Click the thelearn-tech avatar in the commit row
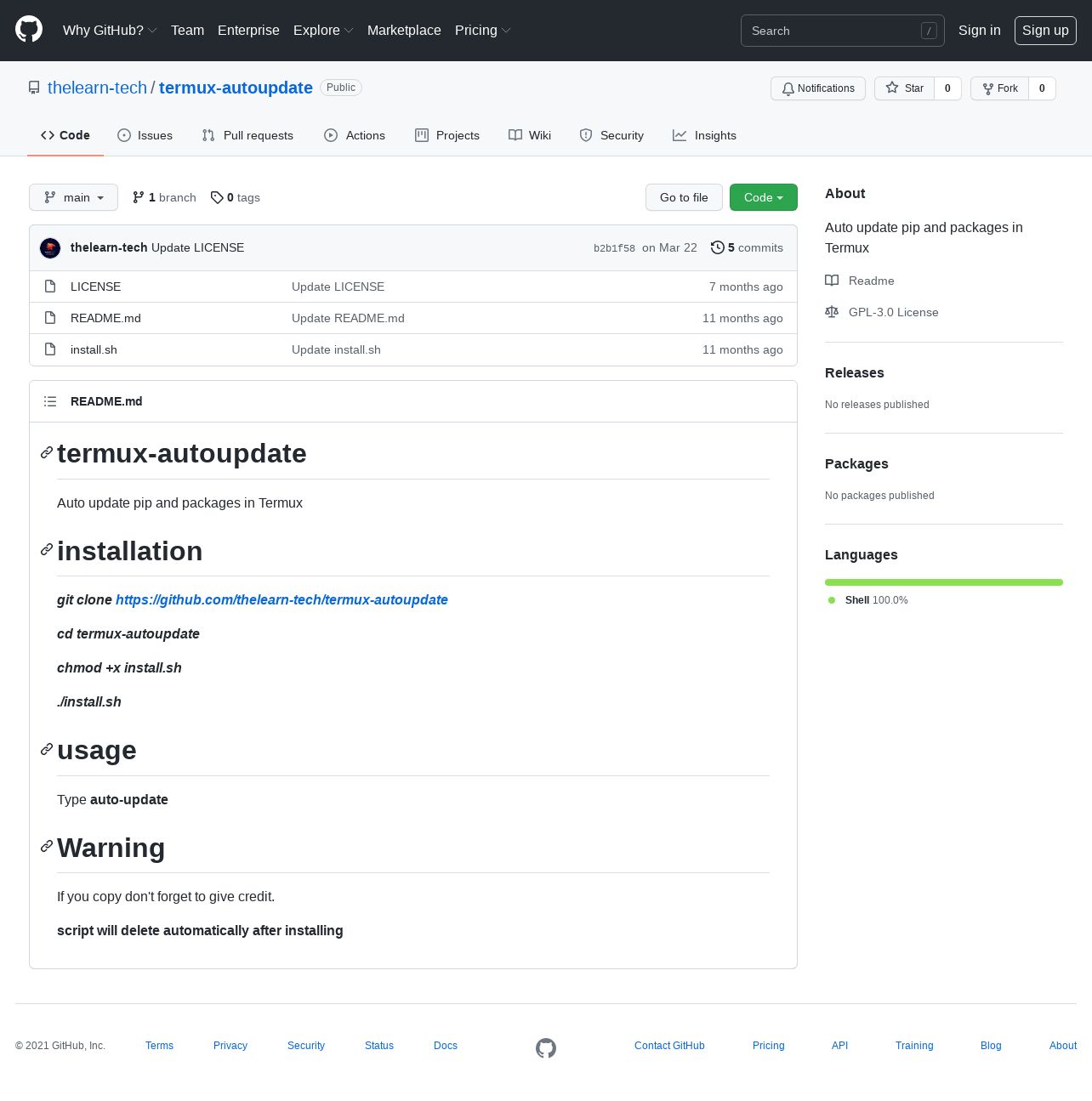The height and width of the screenshot is (1101, 1092). pos(50,247)
